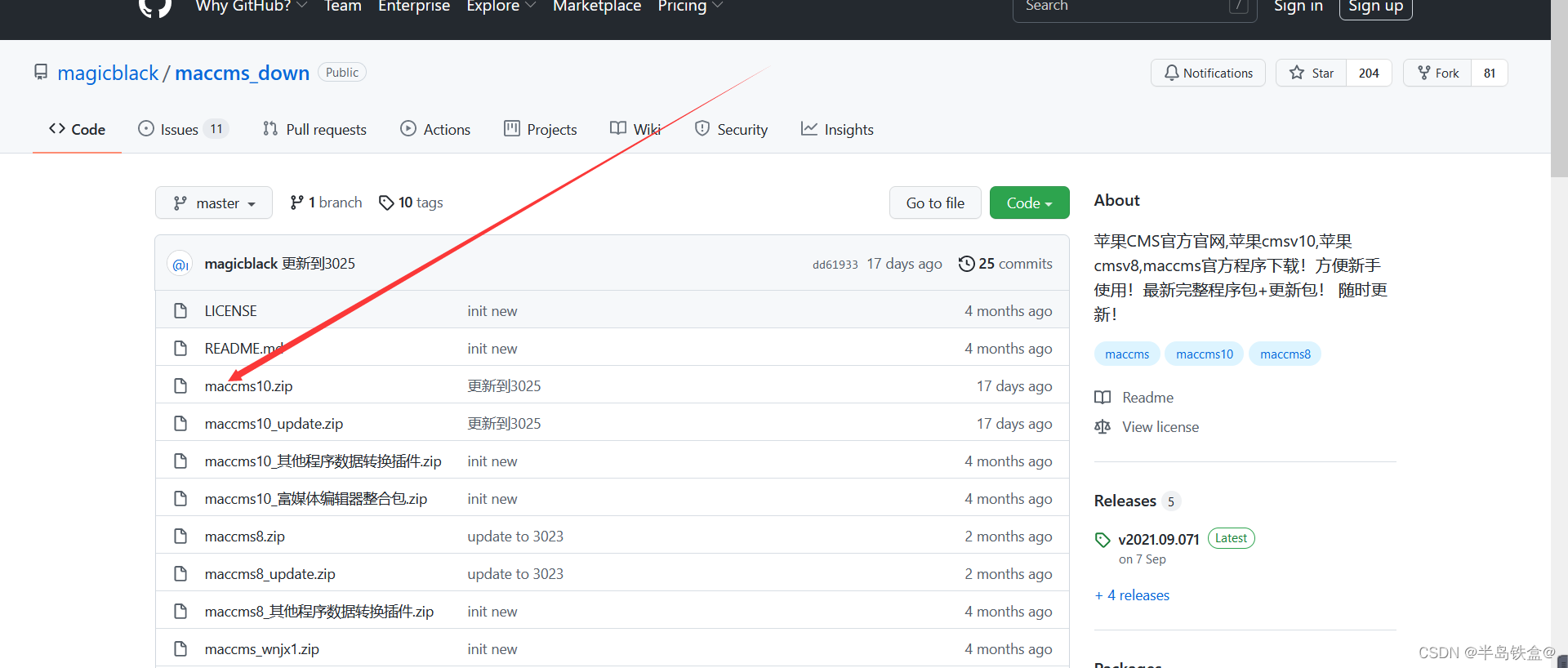This screenshot has height=668, width=1568.
Task: Click the Go to file button
Action: tap(935, 203)
